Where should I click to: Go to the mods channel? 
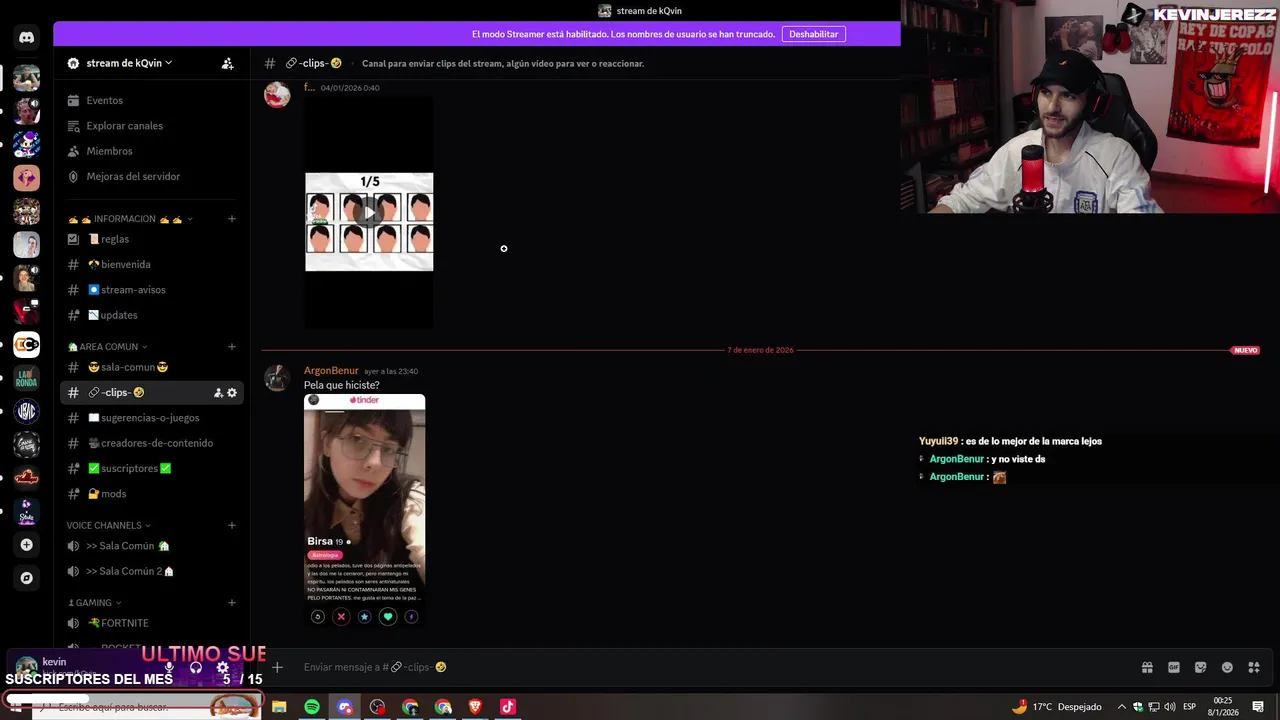pyautogui.click(x=152, y=494)
